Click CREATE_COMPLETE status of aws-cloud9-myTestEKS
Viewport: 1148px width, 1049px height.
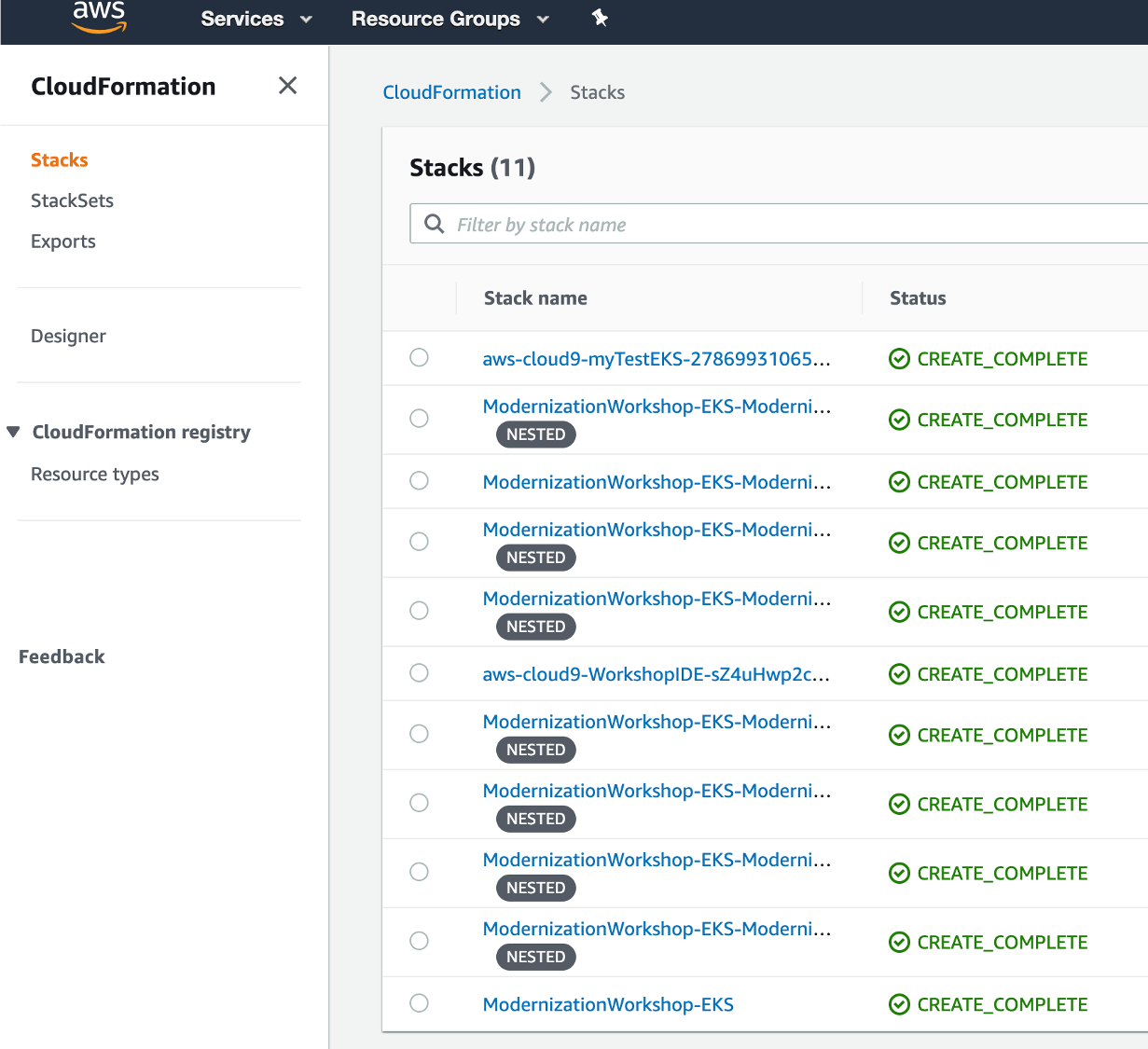(x=1003, y=359)
